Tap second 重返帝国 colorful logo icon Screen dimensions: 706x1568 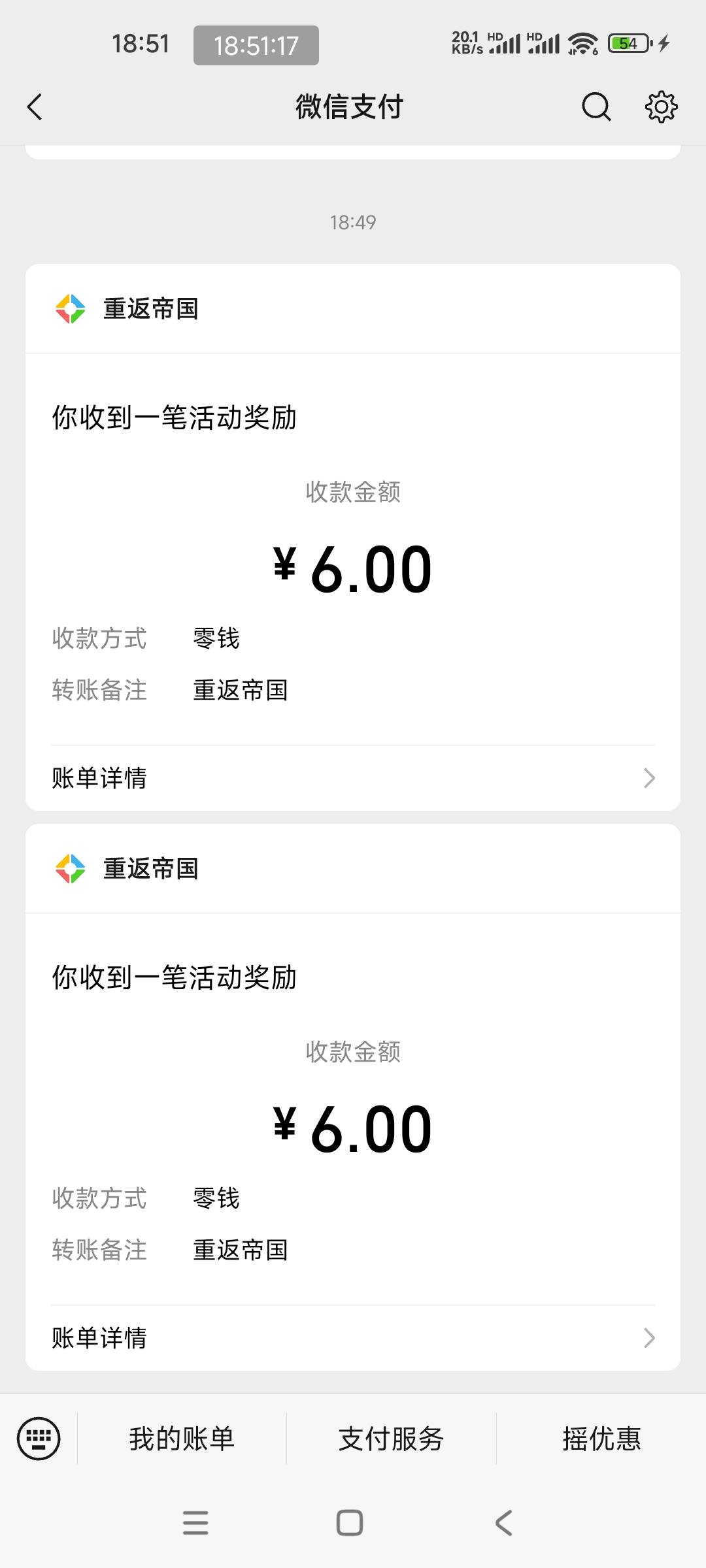pos(70,869)
